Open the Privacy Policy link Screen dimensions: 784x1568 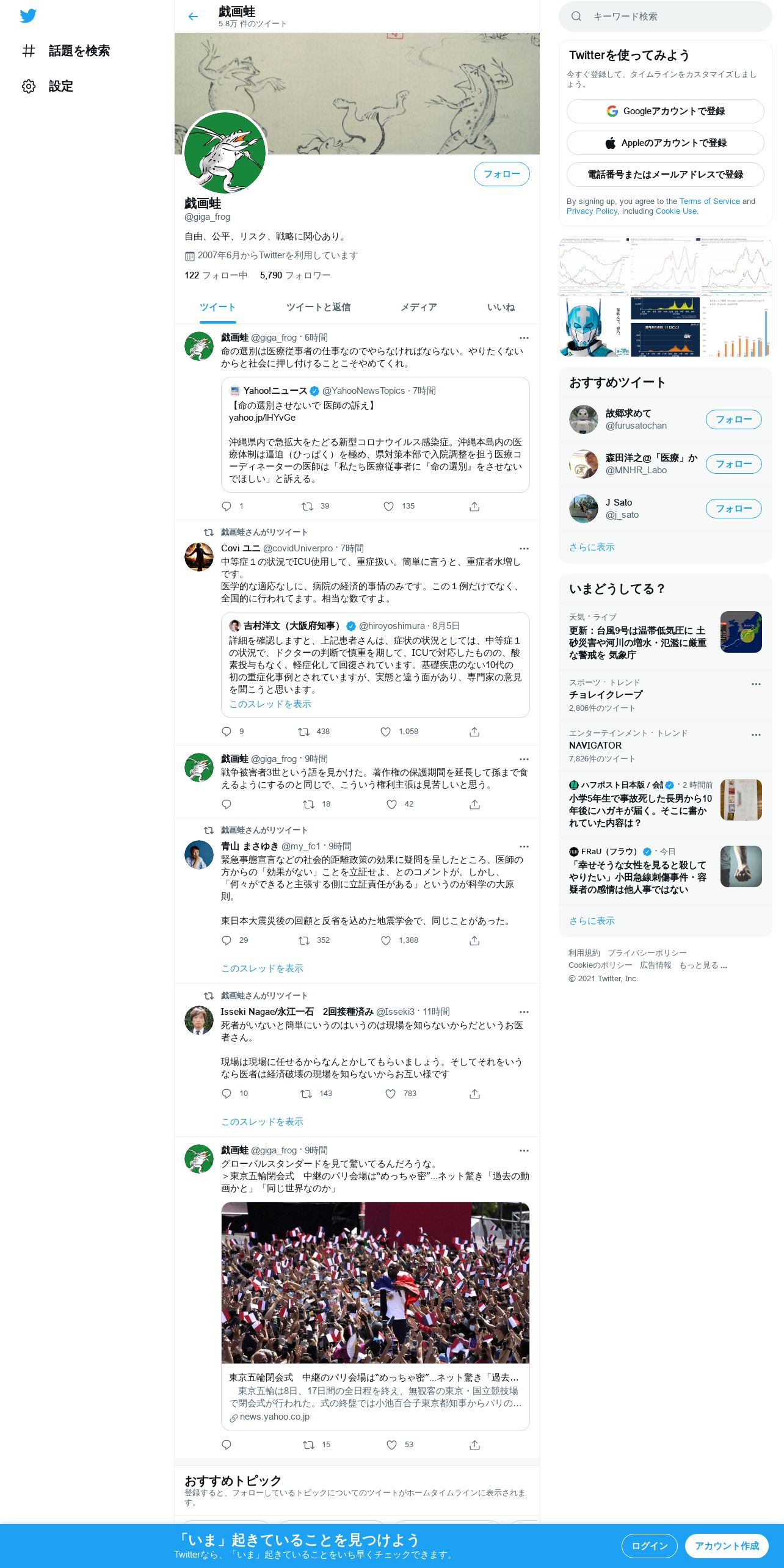[x=592, y=211]
